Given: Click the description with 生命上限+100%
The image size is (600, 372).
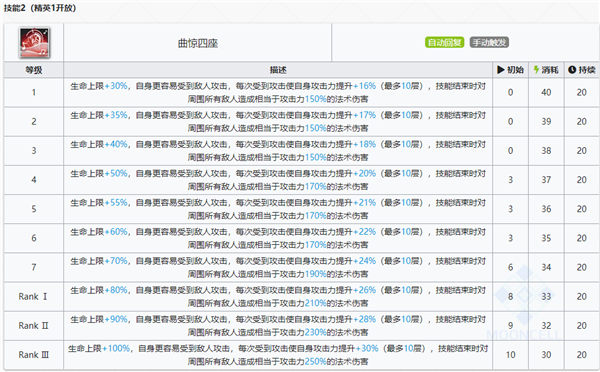Looking at the screenshot, I should [278, 355].
